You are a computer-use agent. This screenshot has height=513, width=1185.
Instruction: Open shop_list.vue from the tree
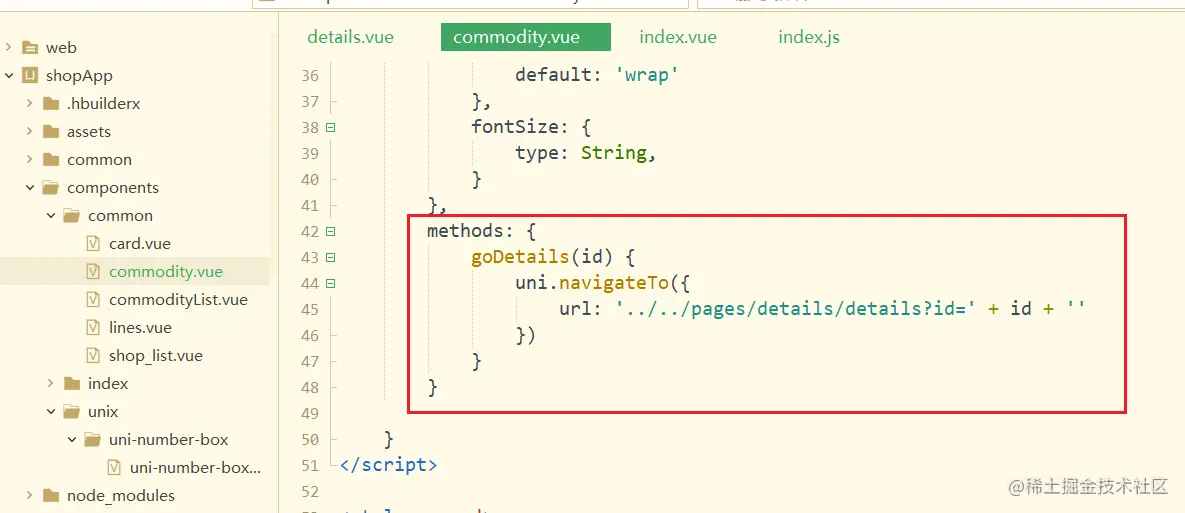pyautogui.click(x=156, y=355)
